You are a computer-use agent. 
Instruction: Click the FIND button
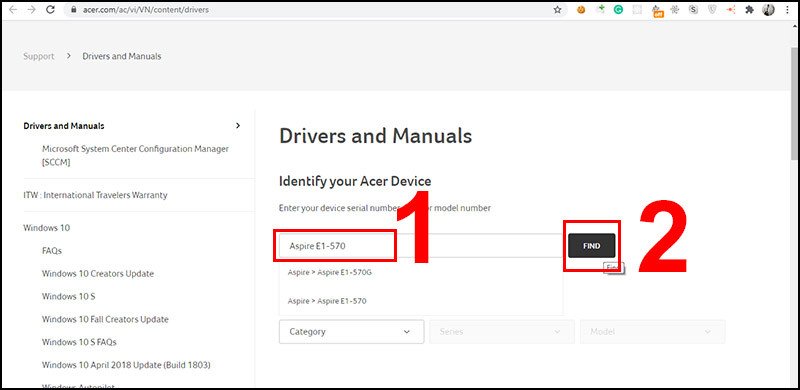tap(592, 246)
